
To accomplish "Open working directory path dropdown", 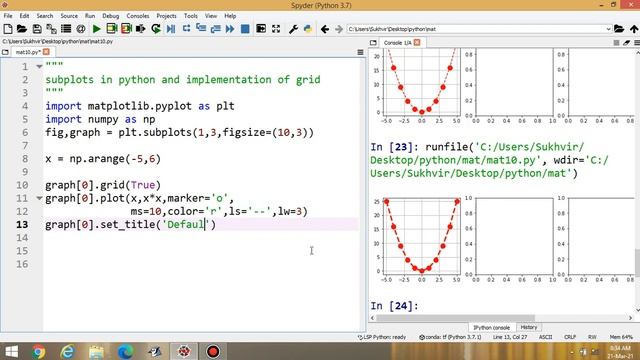I will coord(608,29).
